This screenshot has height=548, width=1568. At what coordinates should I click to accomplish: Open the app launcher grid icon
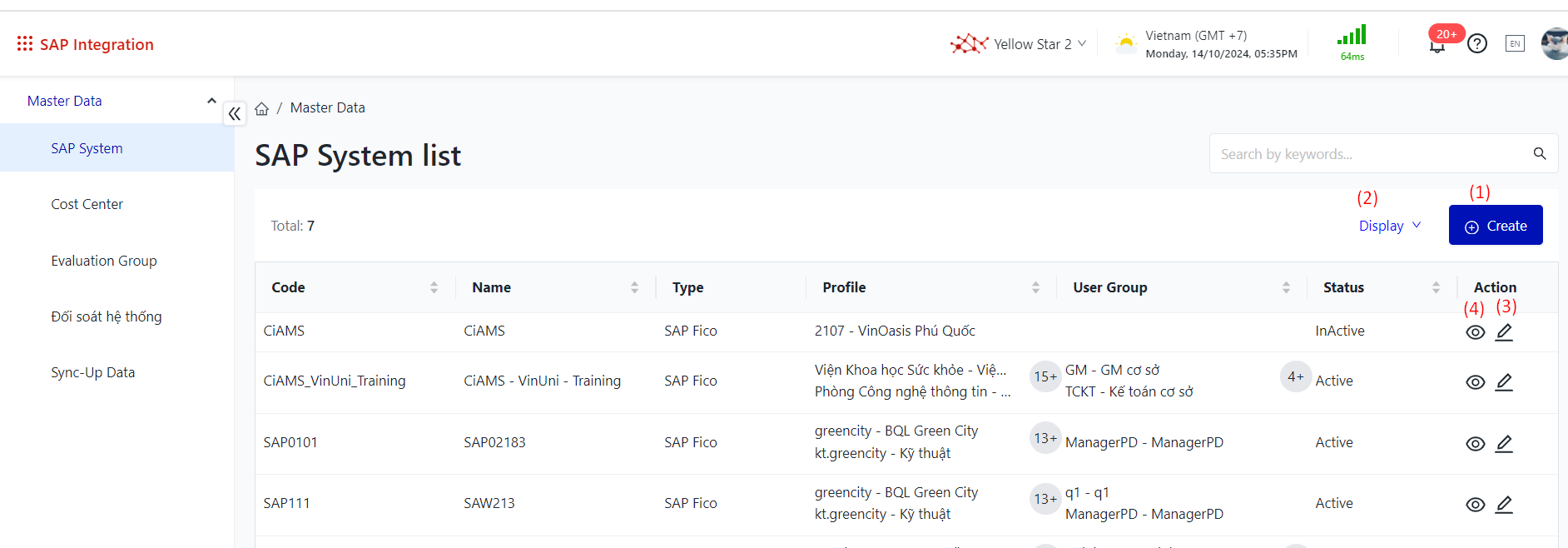[25, 43]
